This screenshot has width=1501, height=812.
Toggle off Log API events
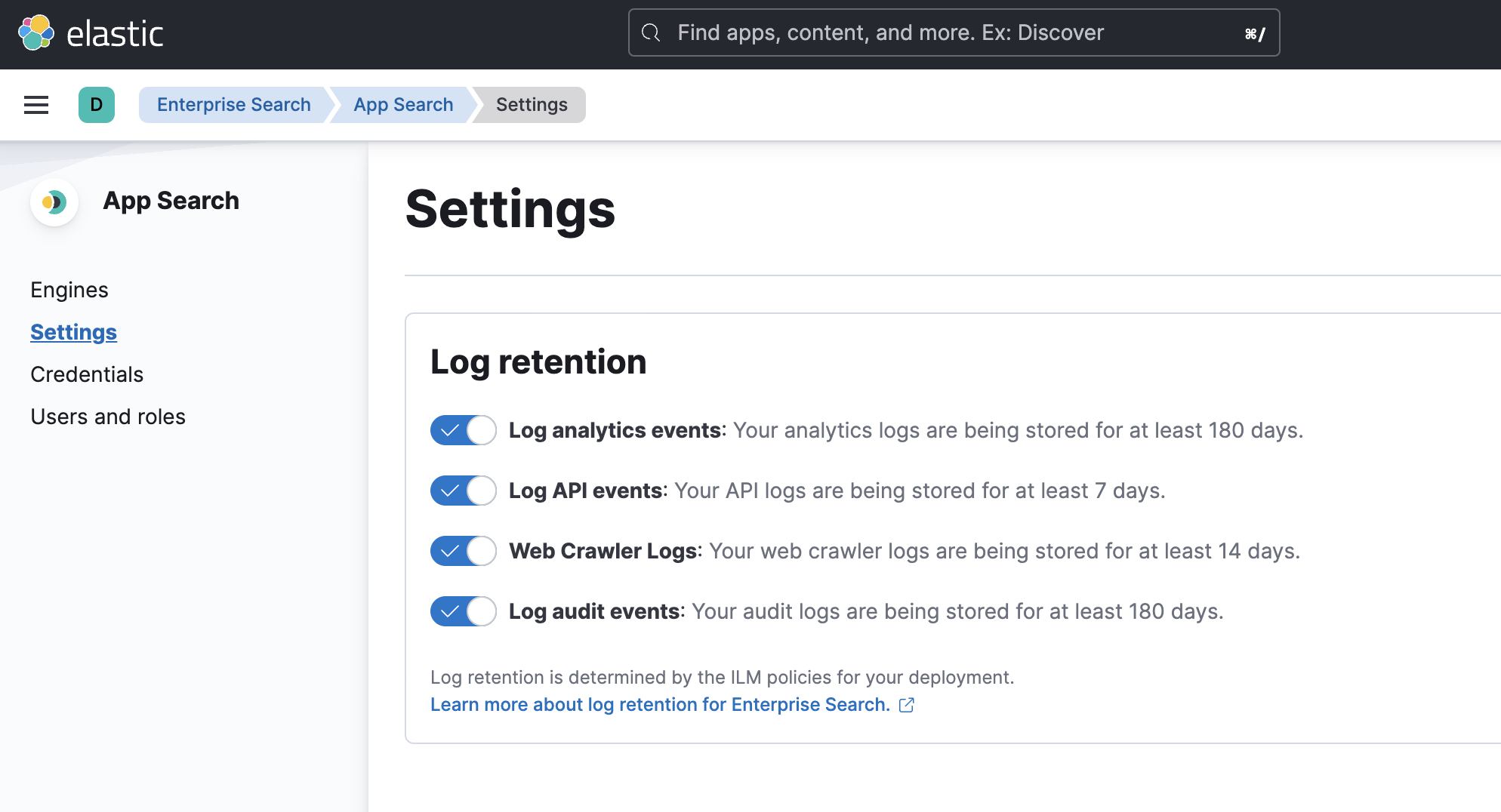click(x=463, y=491)
